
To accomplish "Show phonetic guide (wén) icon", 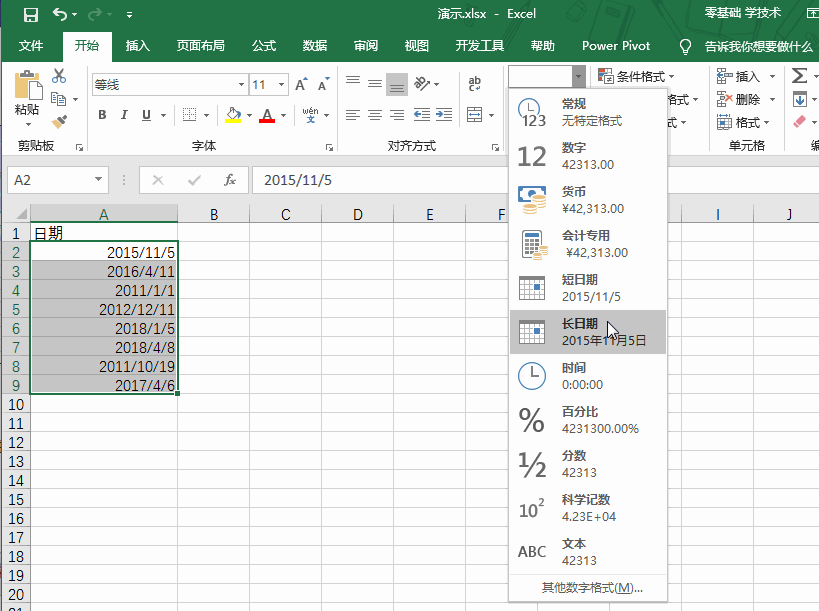I will click(x=310, y=115).
